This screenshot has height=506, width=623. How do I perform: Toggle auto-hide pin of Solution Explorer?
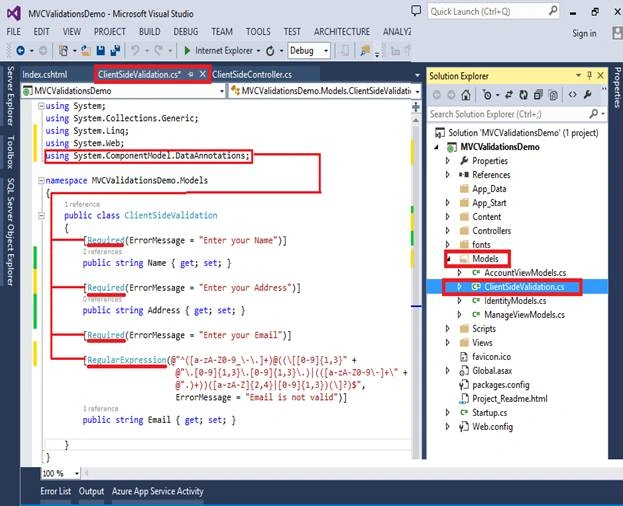(589, 75)
